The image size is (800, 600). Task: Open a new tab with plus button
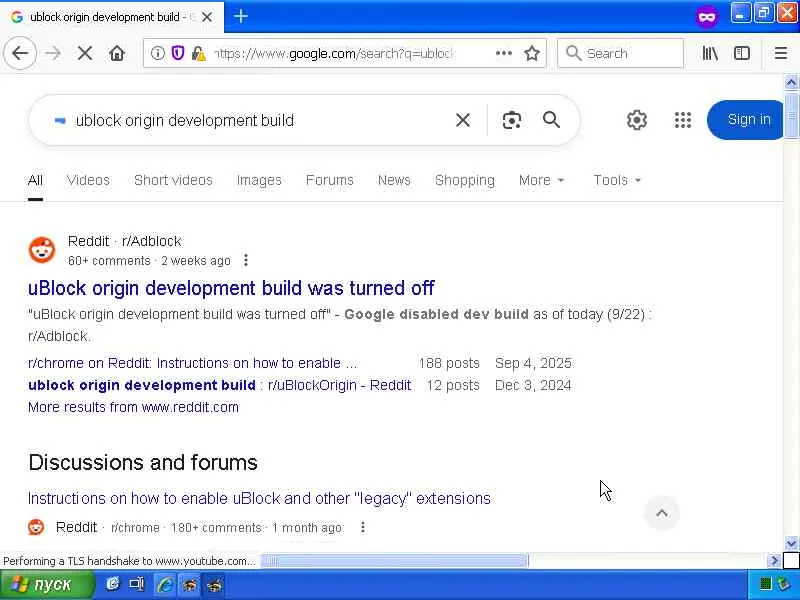pyautogui.click(x=241, y=16)
